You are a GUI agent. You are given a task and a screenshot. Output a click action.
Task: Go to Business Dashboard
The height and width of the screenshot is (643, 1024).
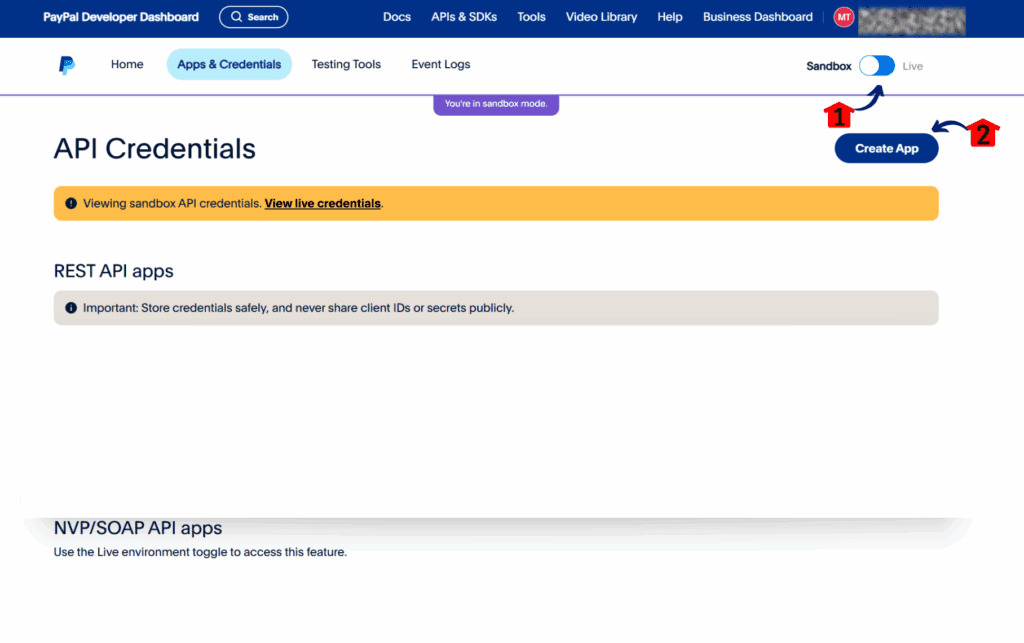[758, 17]
